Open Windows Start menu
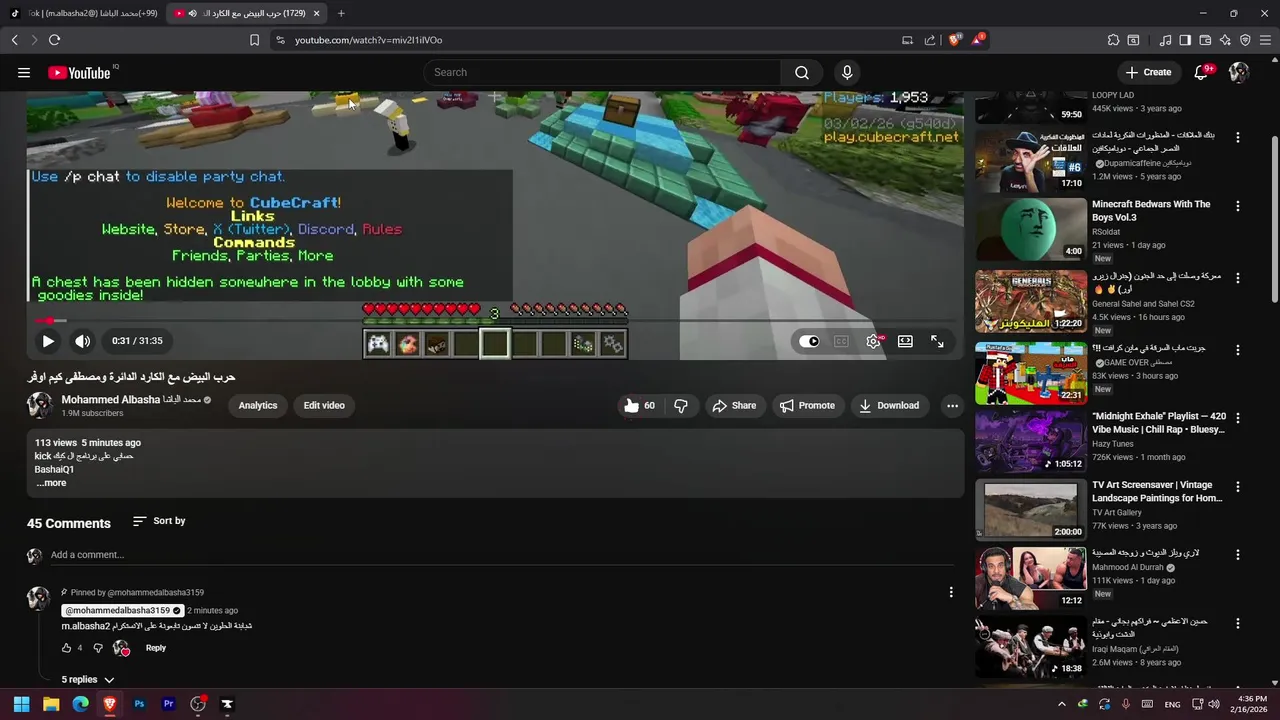This screenshot has height=720, width=1280. pyautogui.click(x=21, y=704)
